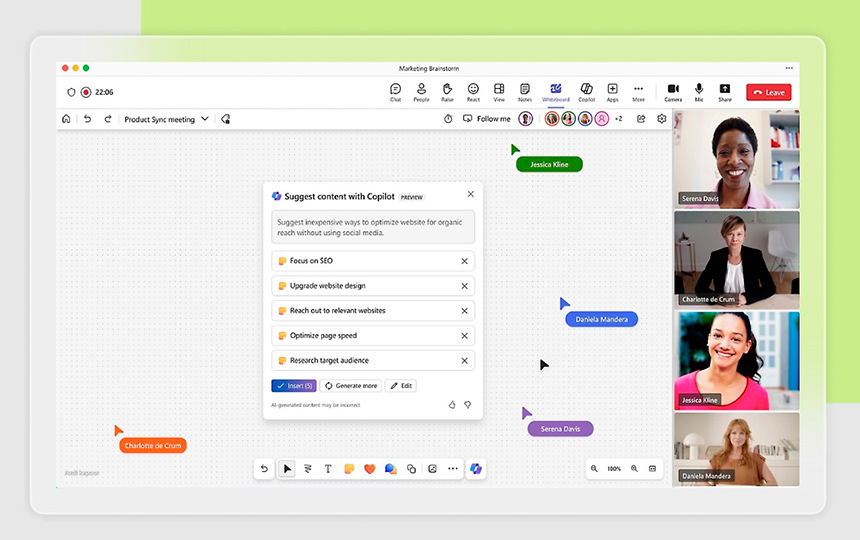Leave the meeting
This screenshot has height=540, width=860.
point(768,92)
